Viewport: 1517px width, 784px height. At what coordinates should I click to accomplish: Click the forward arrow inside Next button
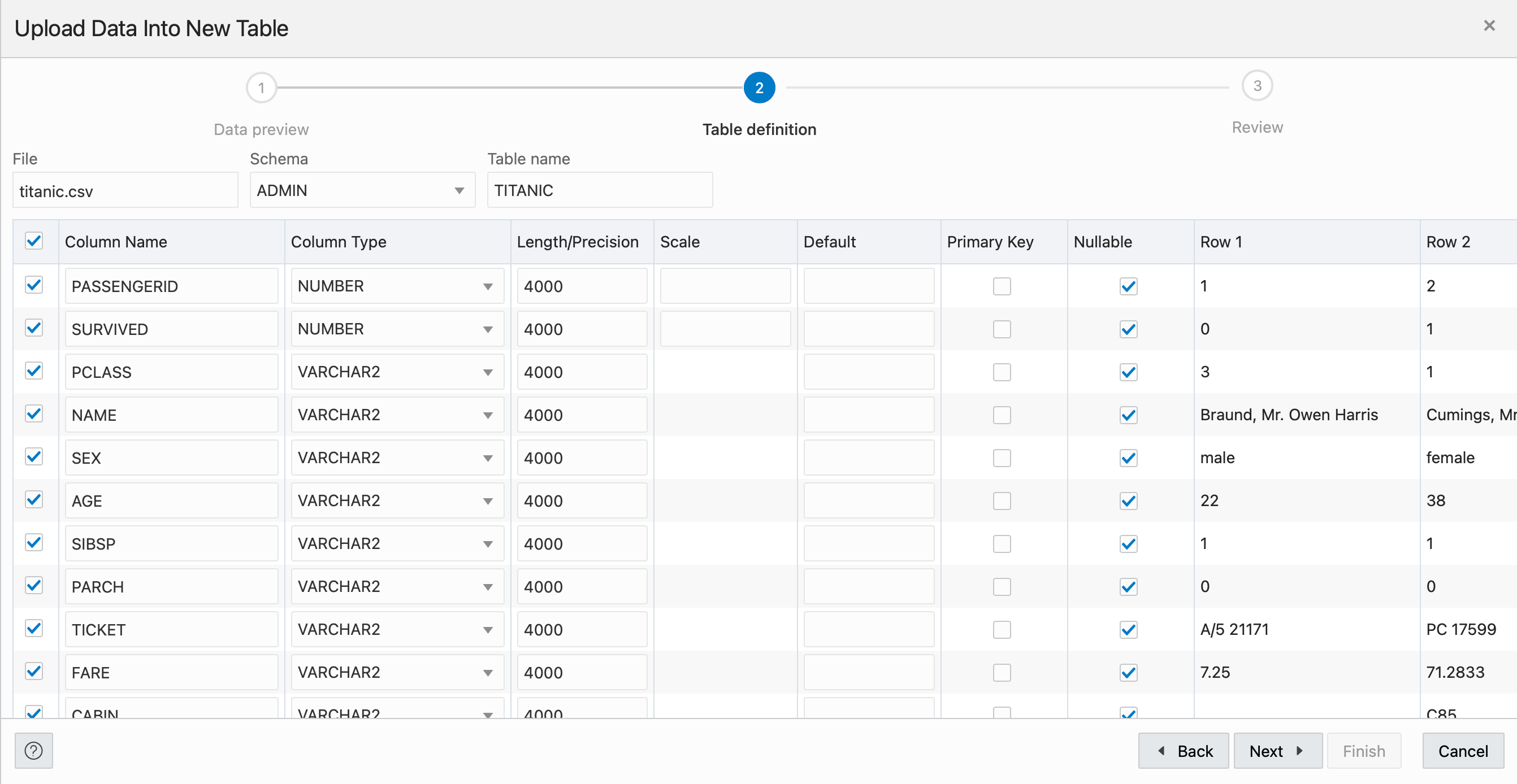[x=1301, y=751]
